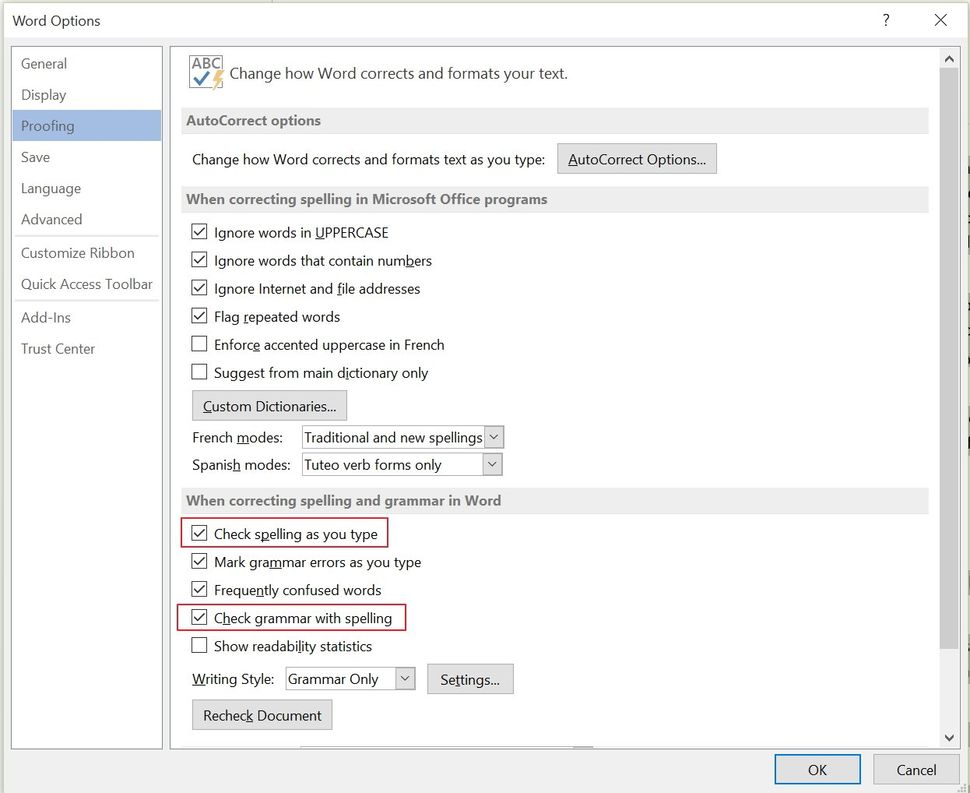The height and width of the screenshot is (793, 970).
Task: Disable Flag repeated words
Action: pyautogui.click(x=199, y=316)
